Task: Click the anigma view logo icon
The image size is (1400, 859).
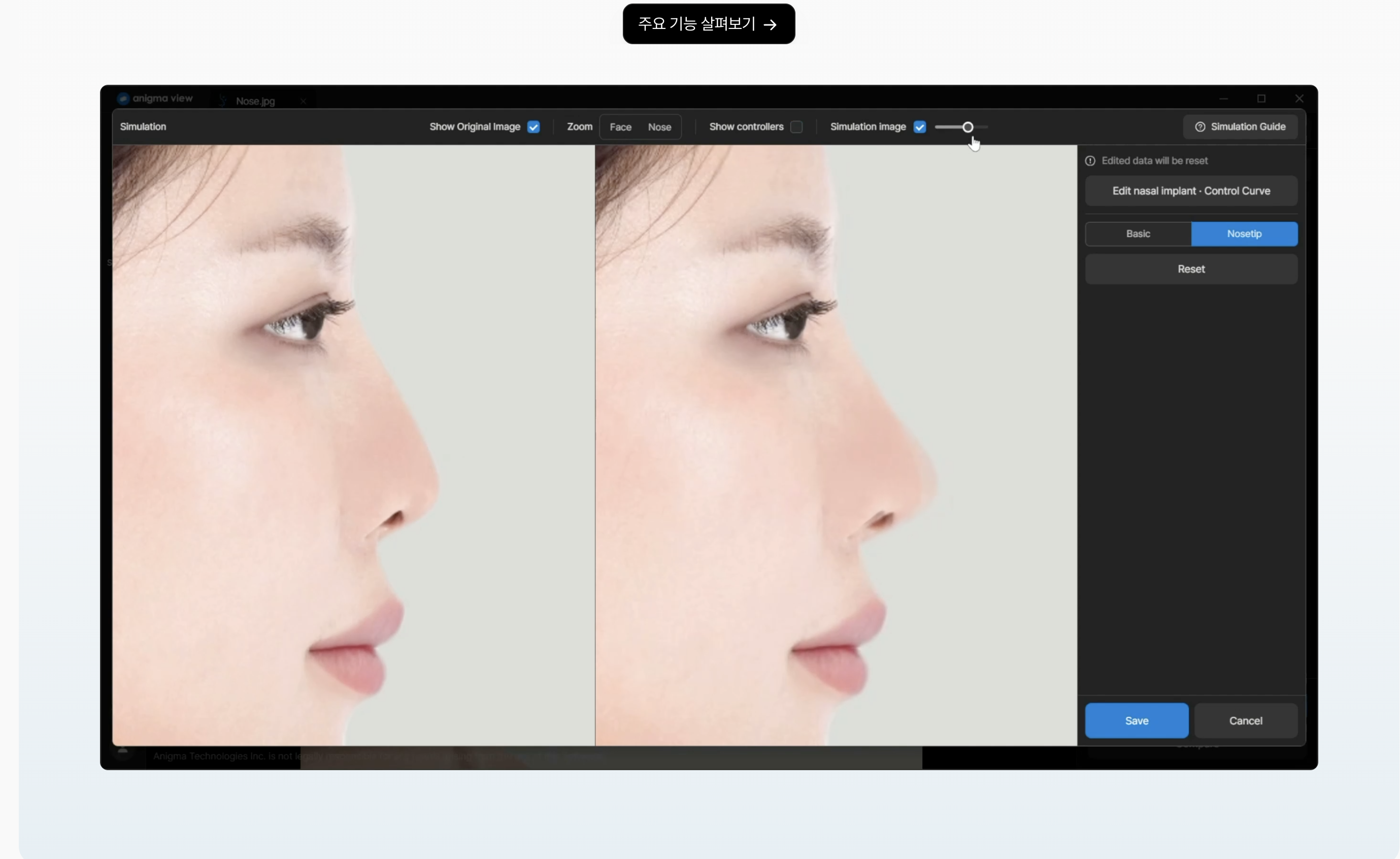Action: [x=123, y=98]
